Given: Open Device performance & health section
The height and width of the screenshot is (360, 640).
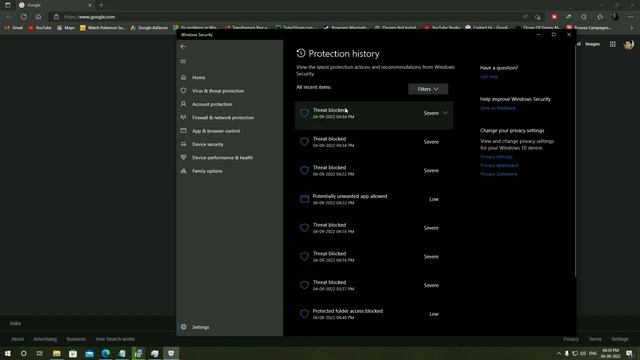Looking at the screenshot, I should (222, 158).
